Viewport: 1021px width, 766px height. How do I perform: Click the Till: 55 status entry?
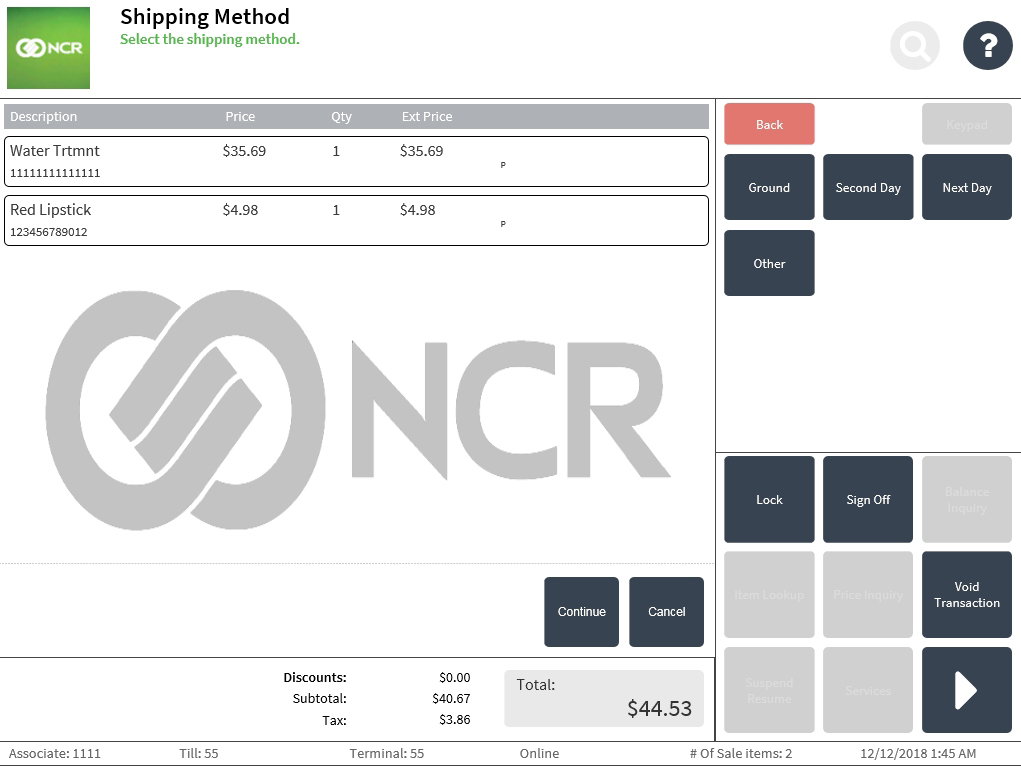tap(199, 754)
